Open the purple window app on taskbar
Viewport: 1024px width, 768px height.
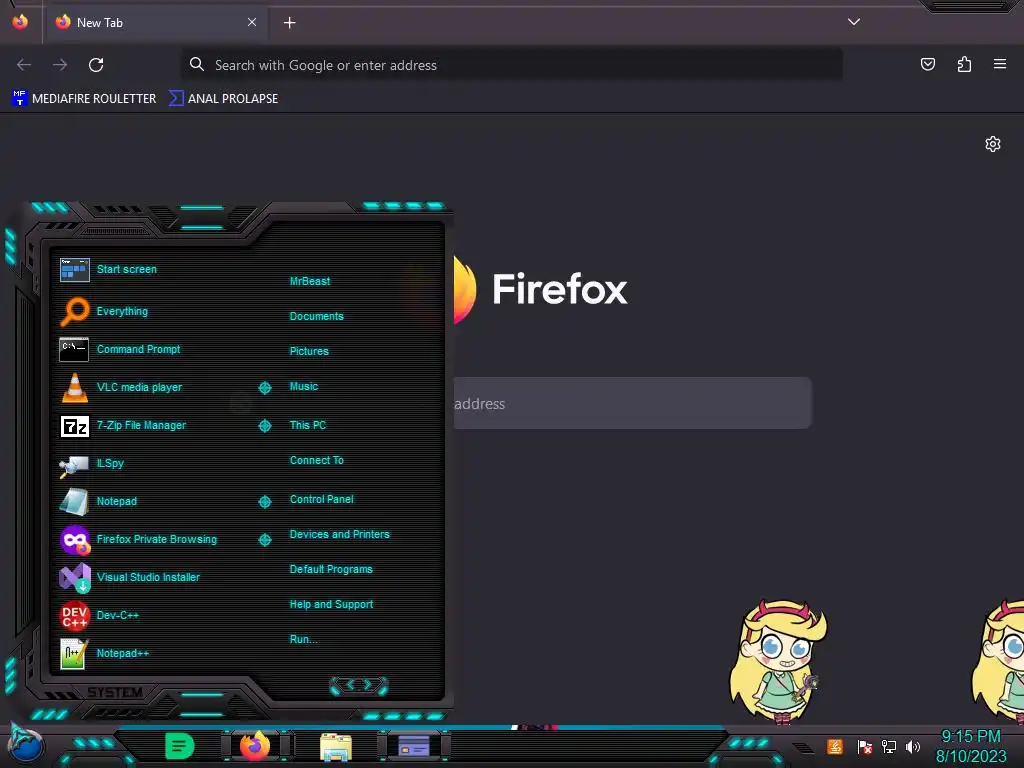coord(413,746)
